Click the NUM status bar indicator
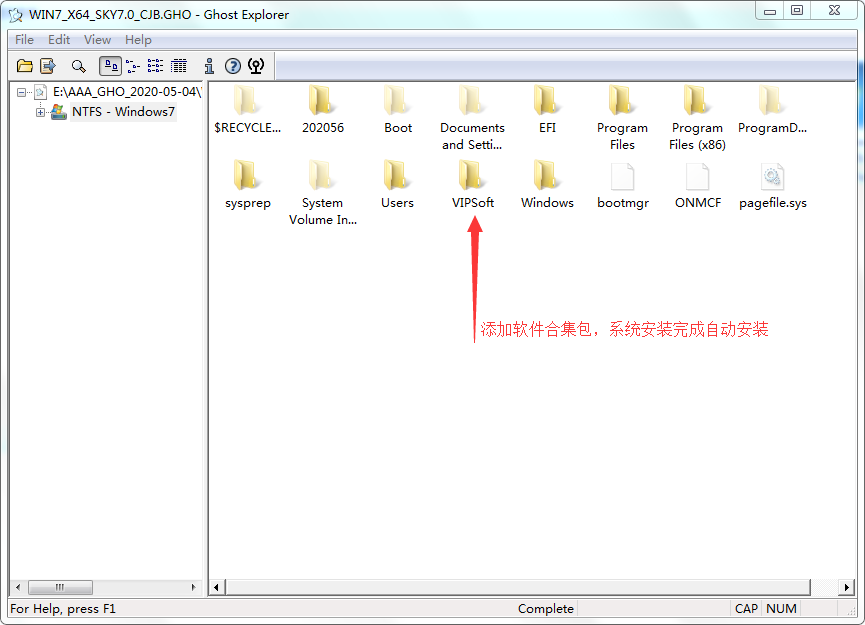 781,608
